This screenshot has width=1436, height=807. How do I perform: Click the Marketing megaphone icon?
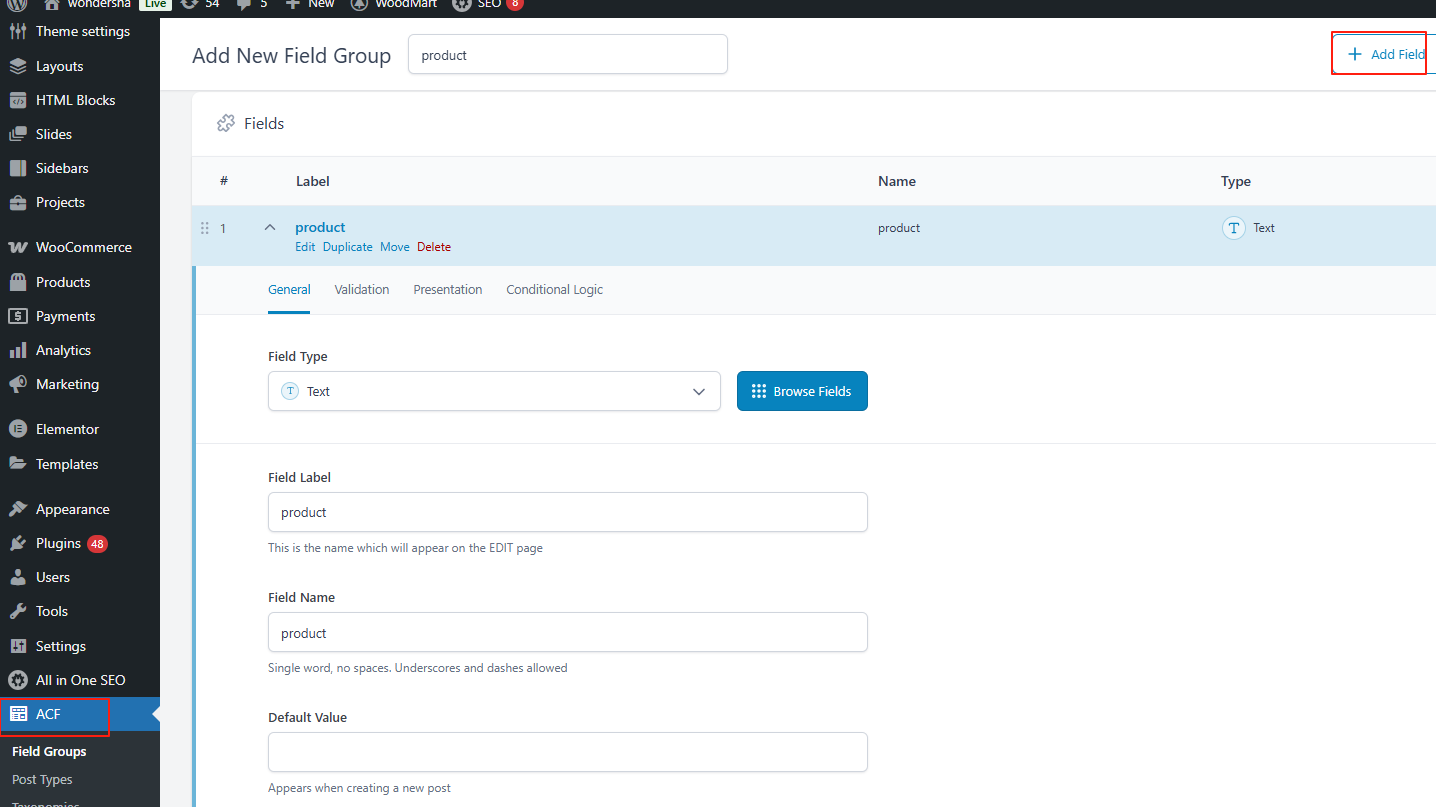pos(17,384)
